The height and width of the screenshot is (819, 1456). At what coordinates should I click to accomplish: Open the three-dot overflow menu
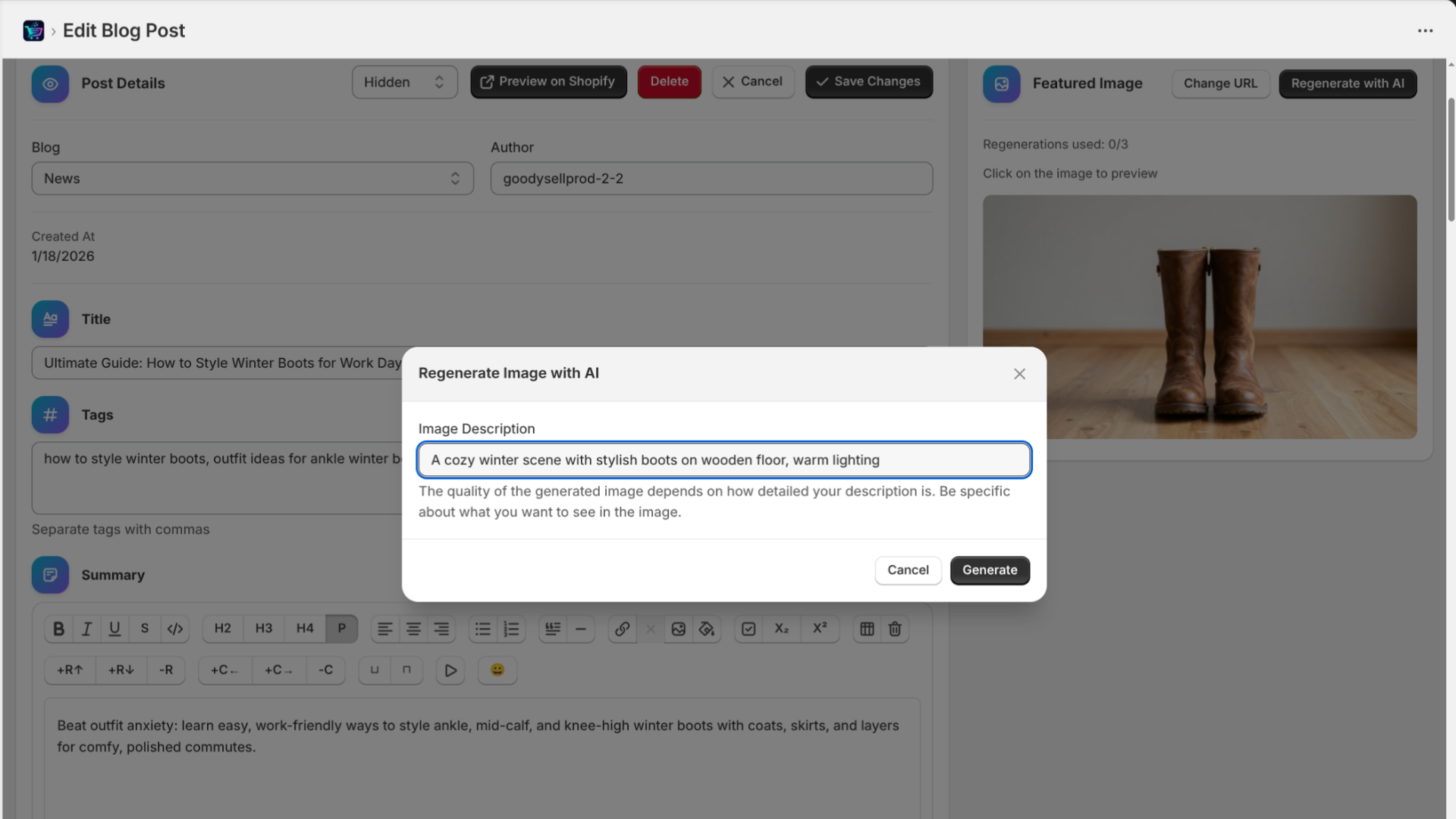(1426, 30)
